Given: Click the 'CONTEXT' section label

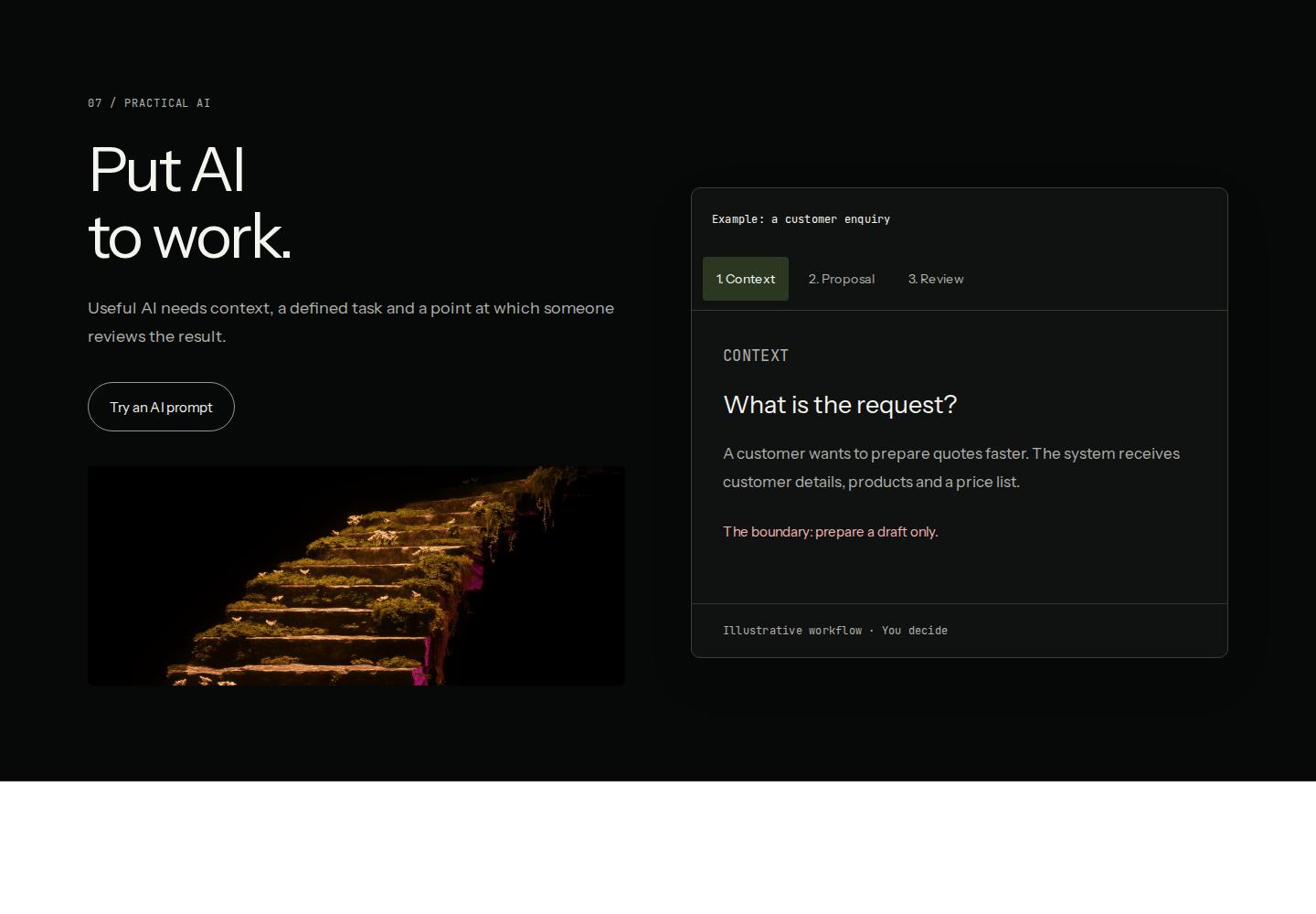Looking at the screenshot, I should tap(756, 356).
